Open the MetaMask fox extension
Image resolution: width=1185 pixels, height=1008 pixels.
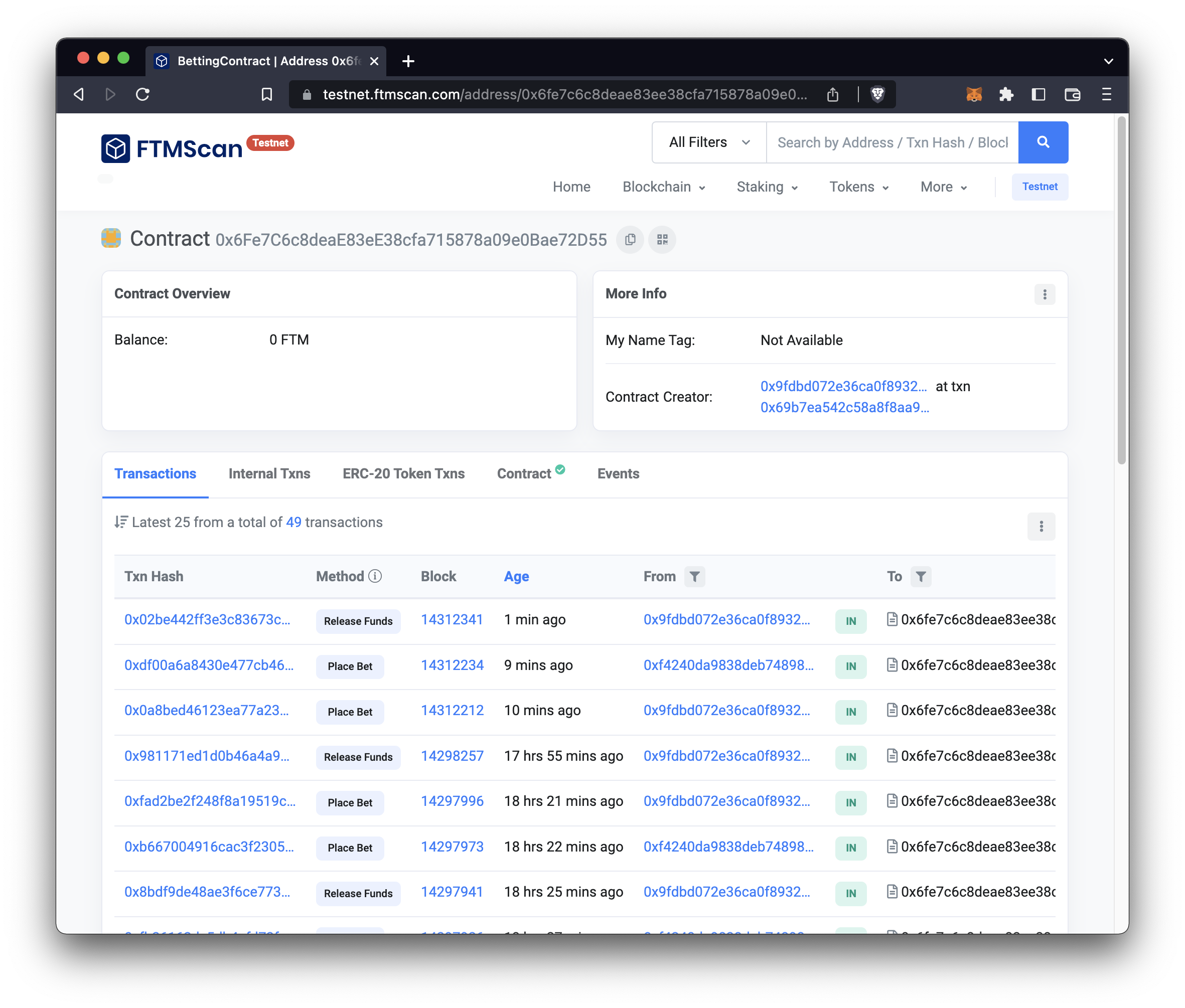973,94
